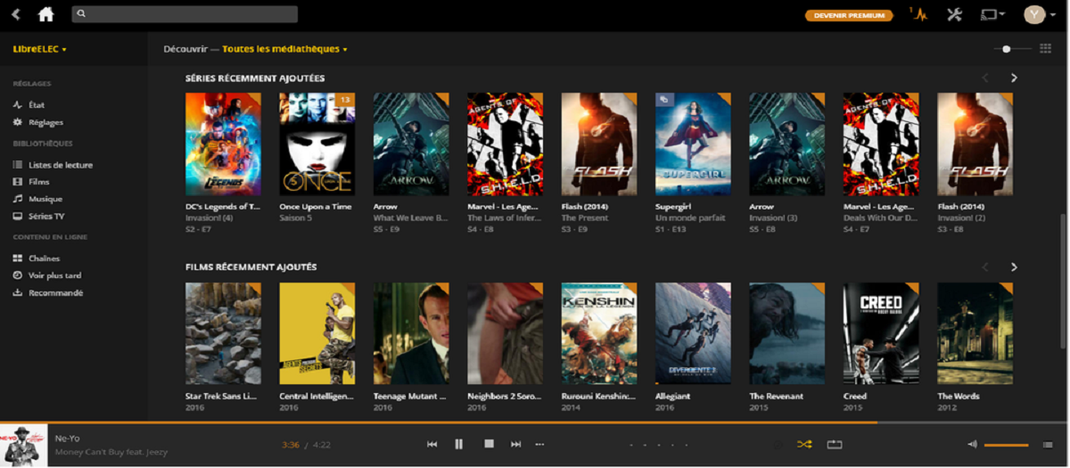Toggle repeat mode
The image size is (1070, 468).
click(x=834, y=444)
